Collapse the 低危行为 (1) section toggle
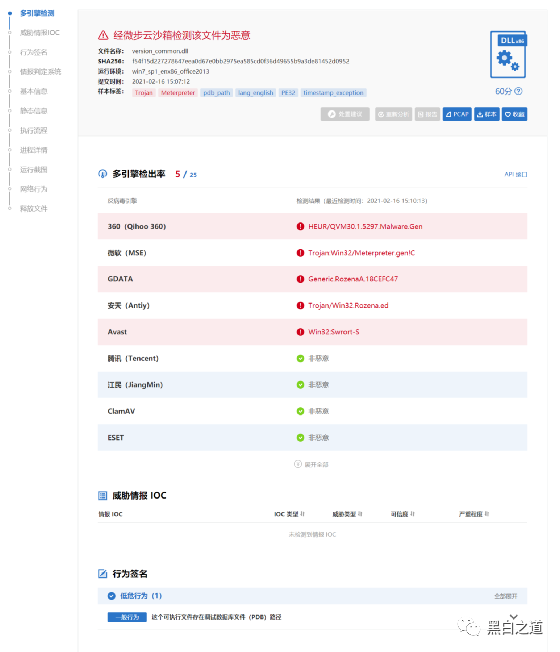Image resolution: width=560 pixels, height=652 pixels. coord(111,596)
